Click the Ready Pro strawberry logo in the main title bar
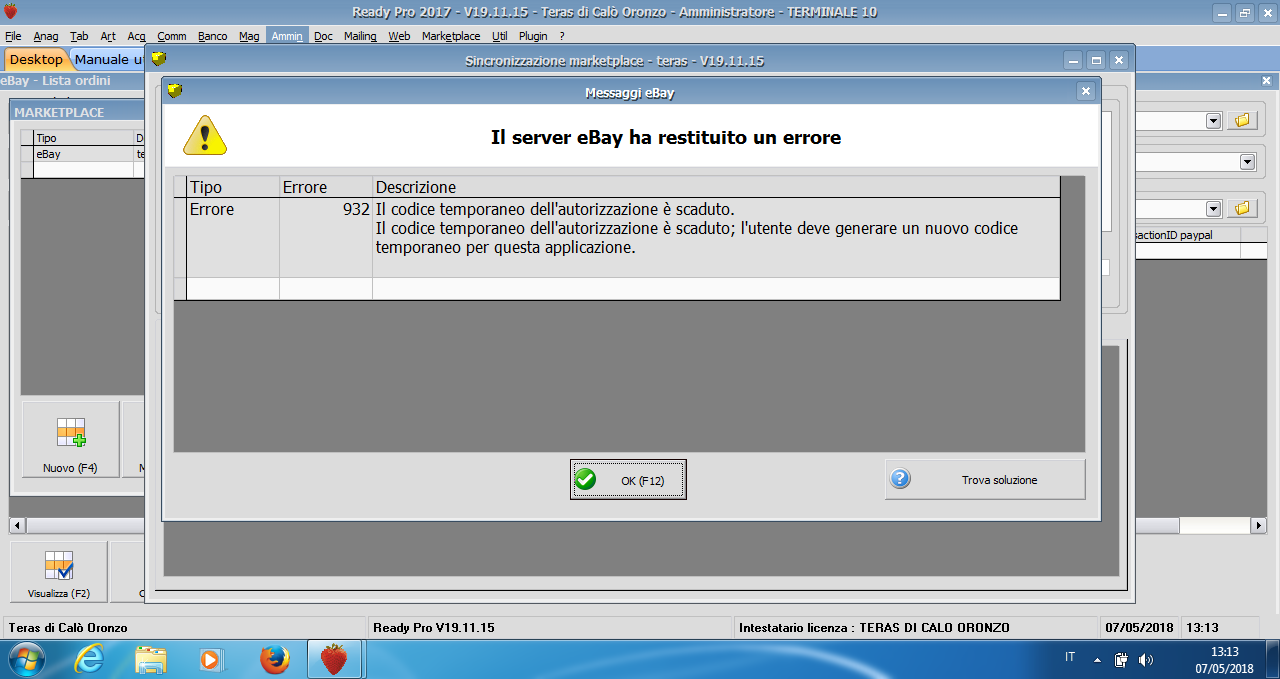Viewport: 1280px width, 679px height. pos(11,12)
